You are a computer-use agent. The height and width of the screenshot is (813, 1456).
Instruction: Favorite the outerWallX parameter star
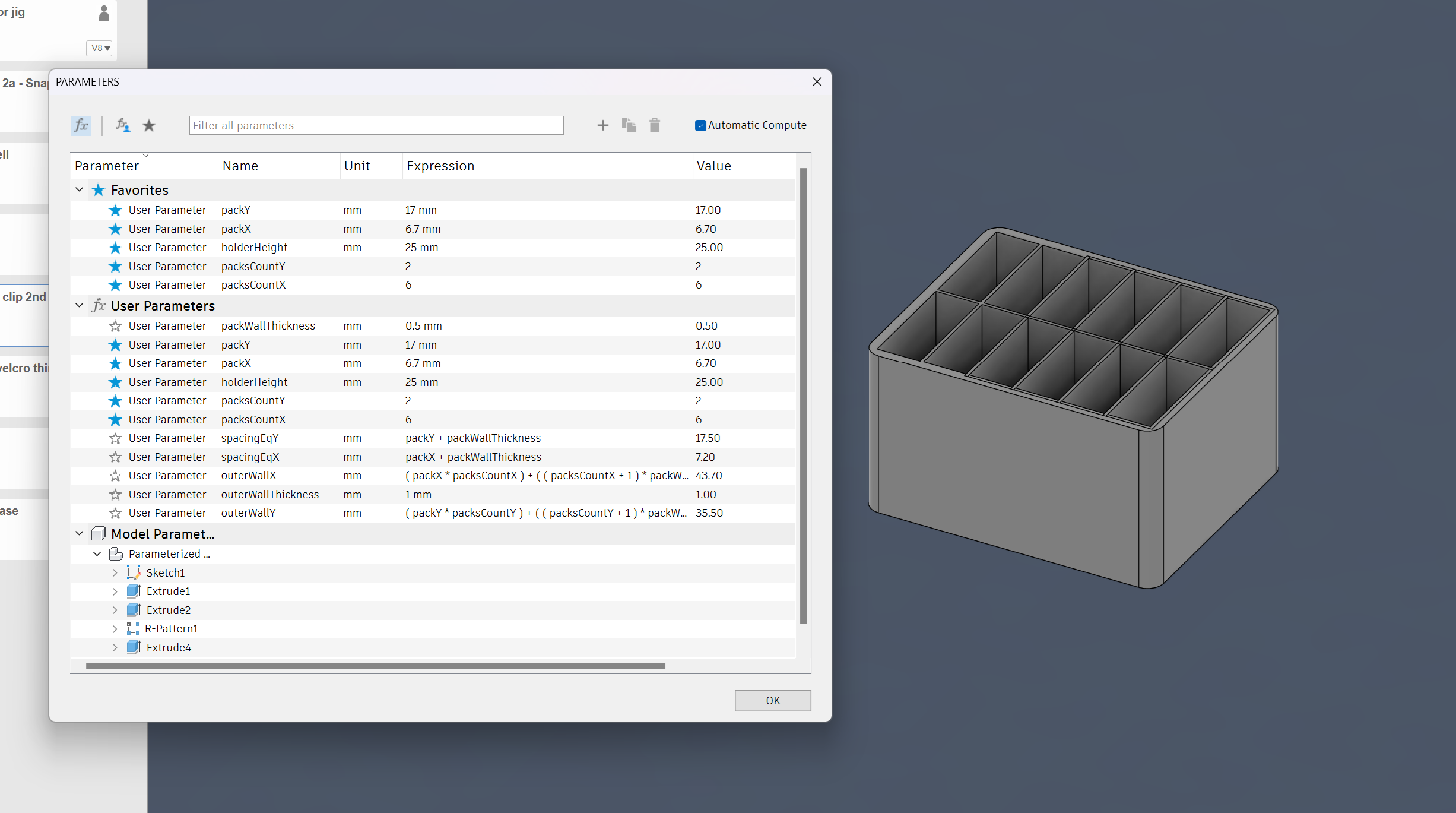(115, 476)
